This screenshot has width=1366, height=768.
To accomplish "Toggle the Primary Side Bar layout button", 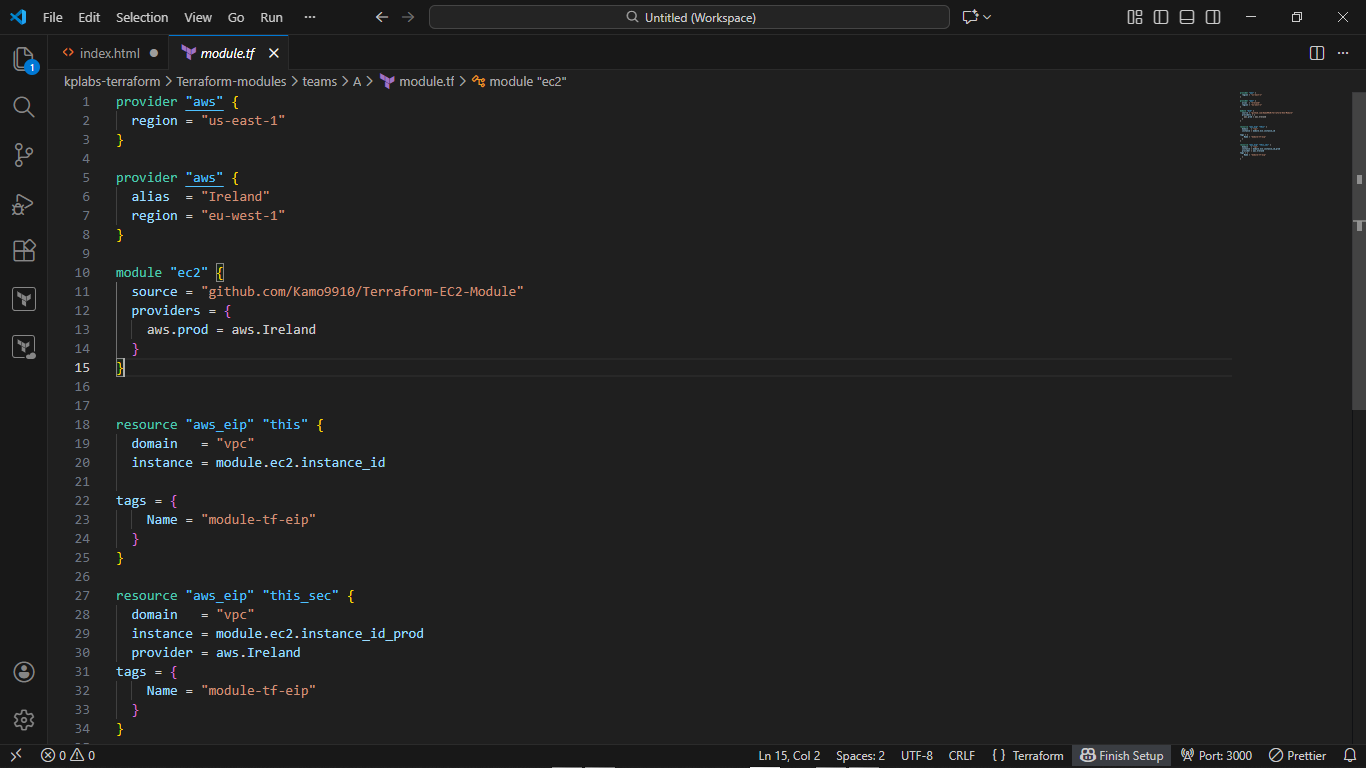I will coord(1161,17).
